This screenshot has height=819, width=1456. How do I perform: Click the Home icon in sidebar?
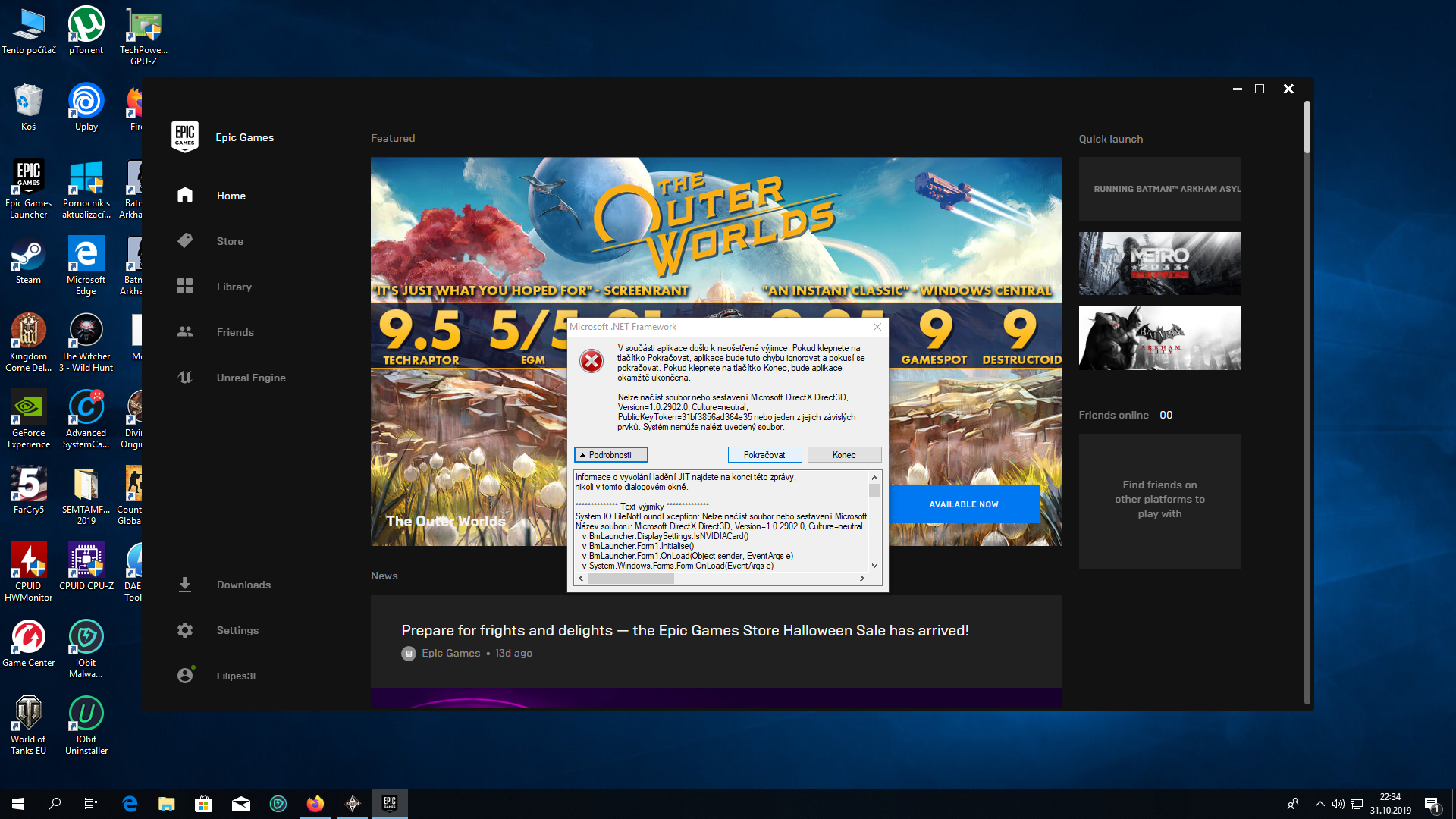pyautogui.click(x=185, y=196)
